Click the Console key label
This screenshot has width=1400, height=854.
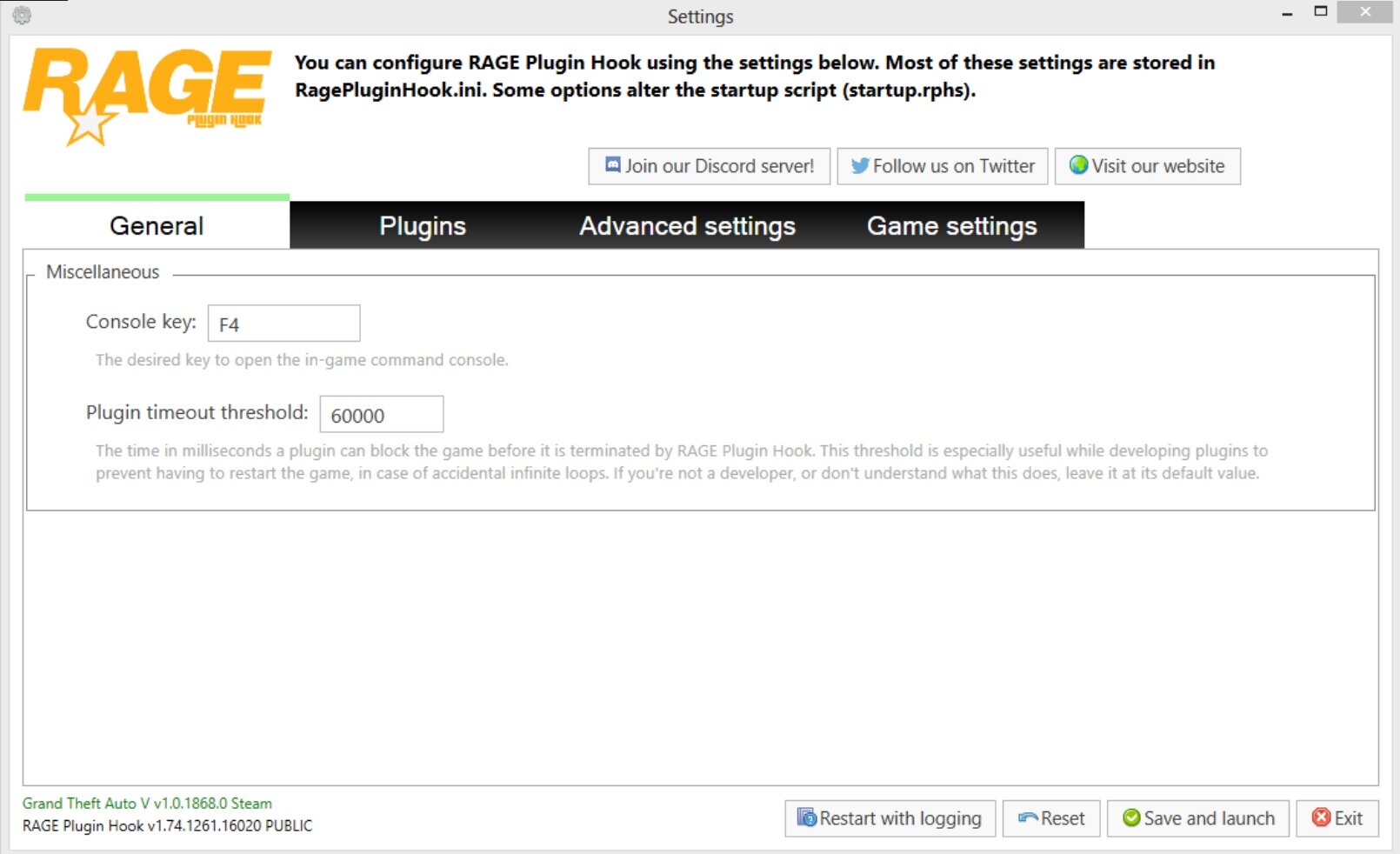coord(141,322)
